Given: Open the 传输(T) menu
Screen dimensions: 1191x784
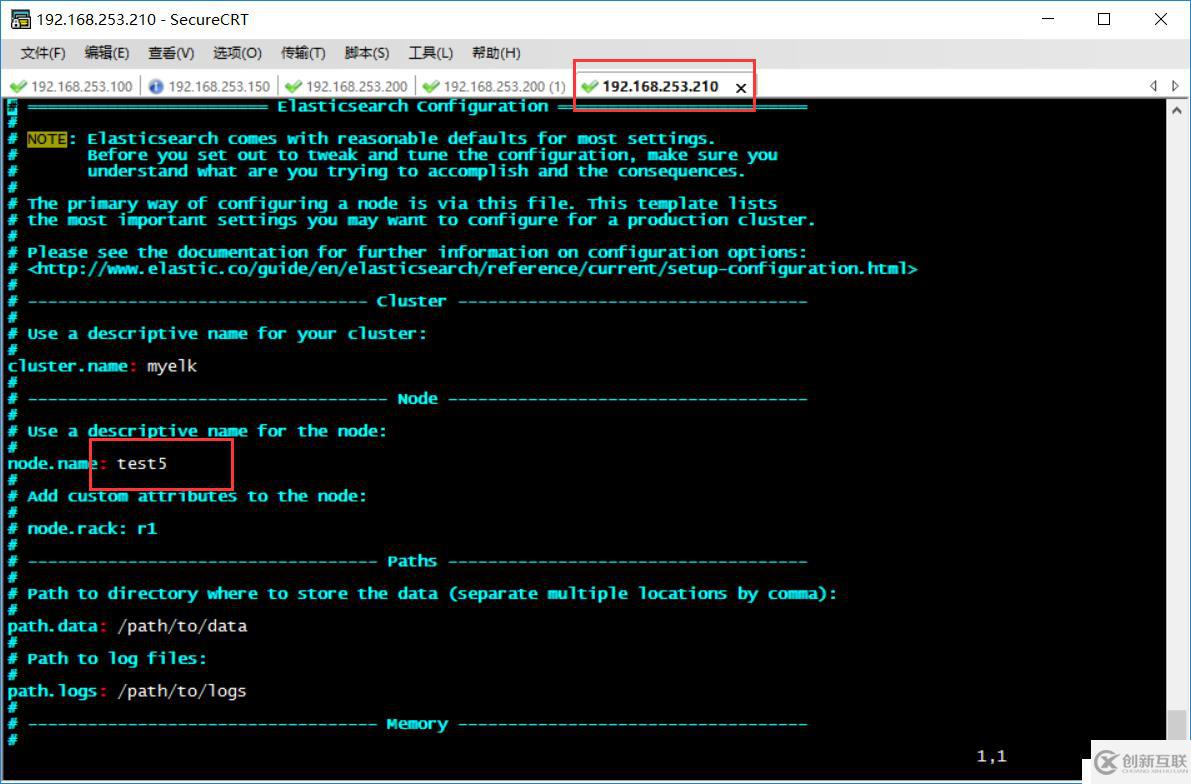Looking at the screenshot, I should 303,53.
